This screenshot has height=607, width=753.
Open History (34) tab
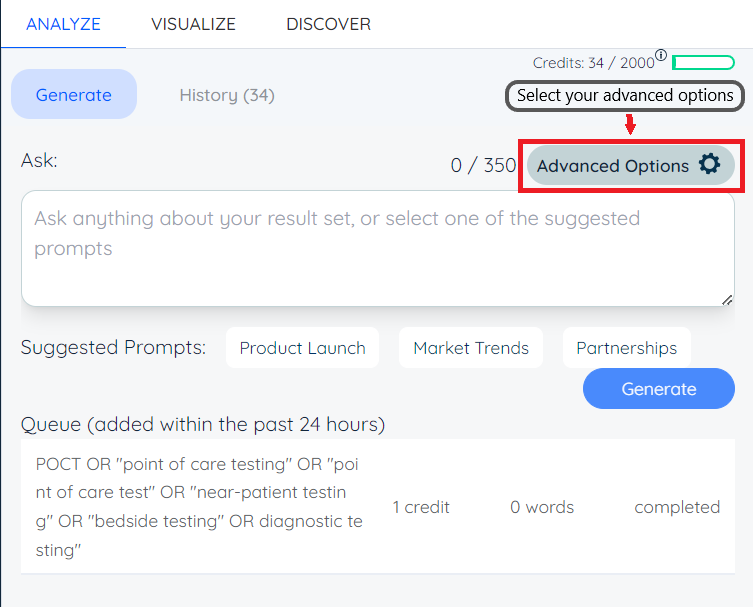[x=227, y=95]
